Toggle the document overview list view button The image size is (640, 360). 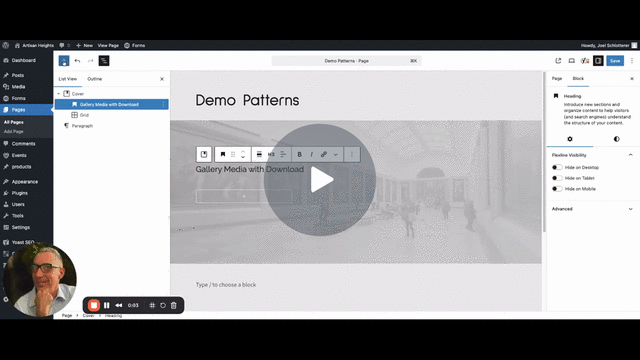point(104,61)
